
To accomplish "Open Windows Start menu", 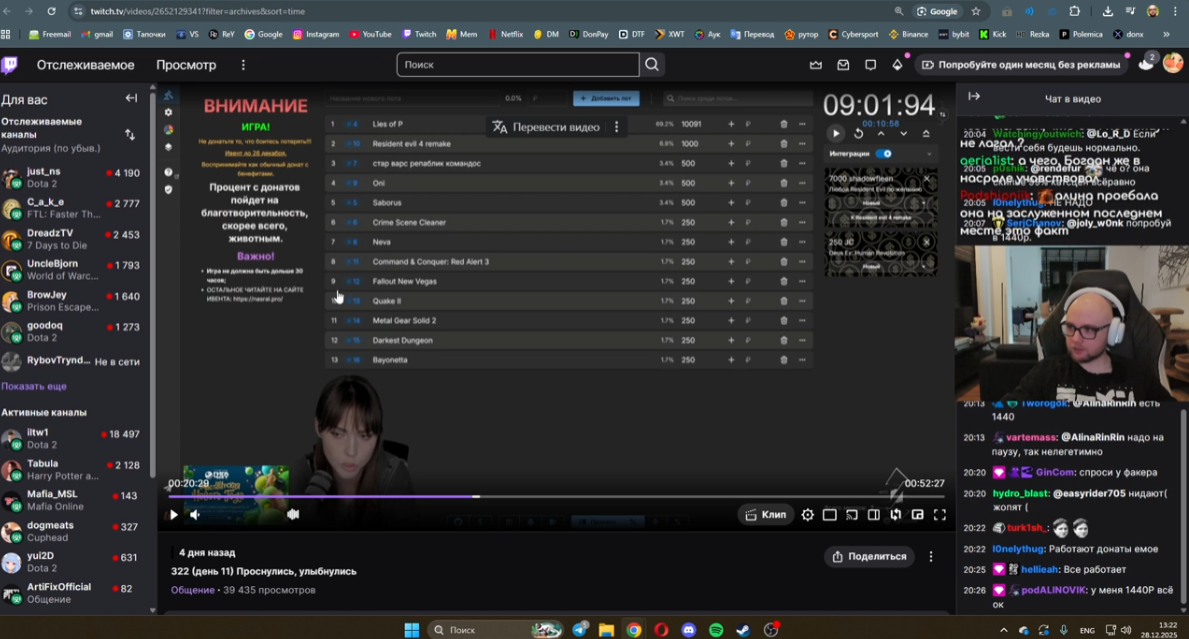I will pyautogui.click(x=412, y=630).
